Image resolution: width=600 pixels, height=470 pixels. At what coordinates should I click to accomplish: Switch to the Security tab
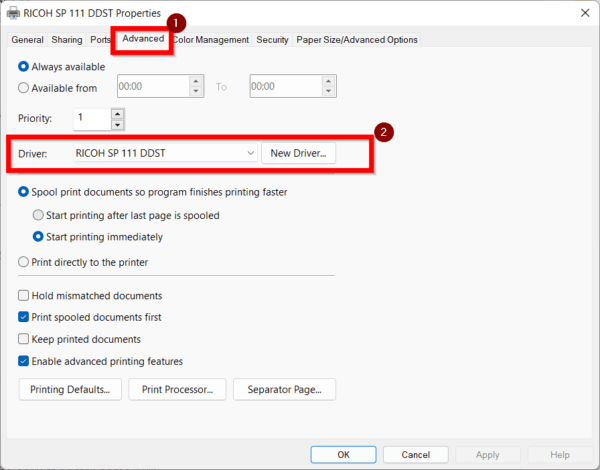[x=272, y=40]
